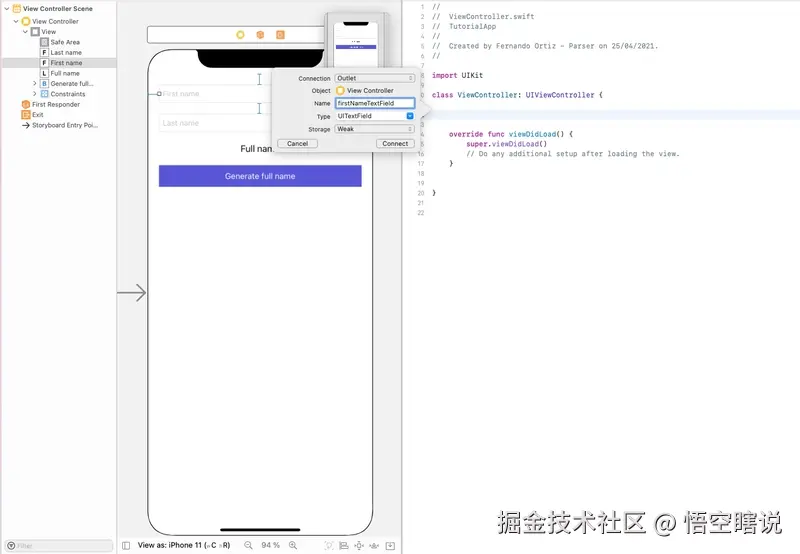Click the Cancel button in connection popup

point(297,143)
